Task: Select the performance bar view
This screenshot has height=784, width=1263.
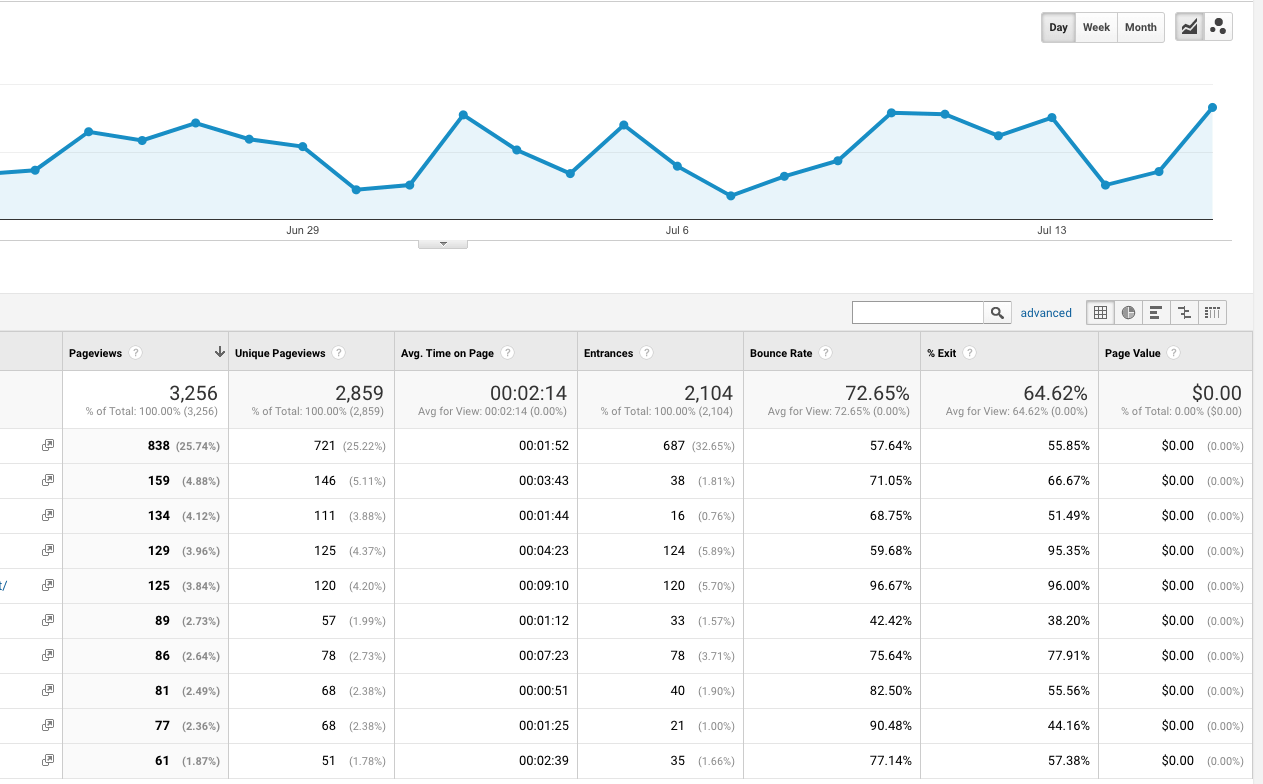Action: (x=1156, y=312)
